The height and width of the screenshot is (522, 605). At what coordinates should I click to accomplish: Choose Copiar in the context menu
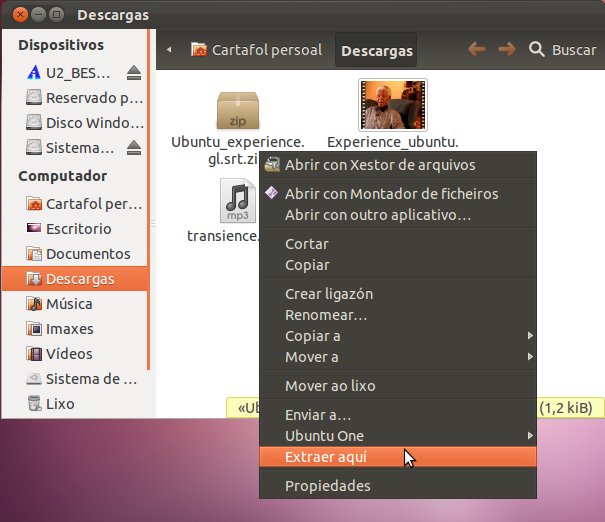[x=398, y=265]
